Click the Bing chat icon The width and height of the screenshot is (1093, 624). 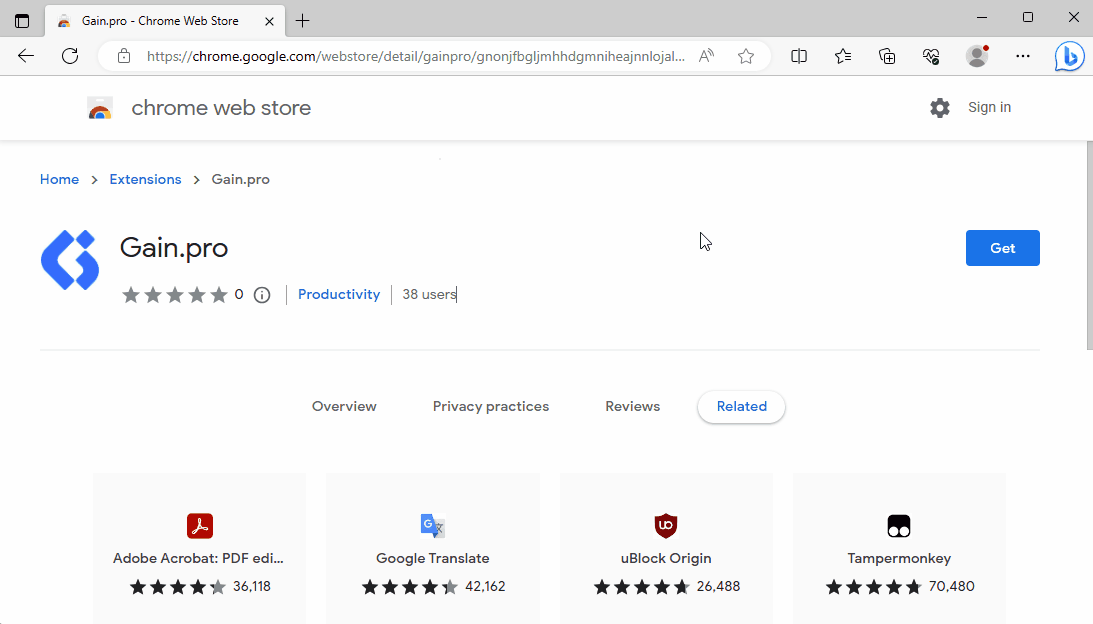click(1069, 57)
